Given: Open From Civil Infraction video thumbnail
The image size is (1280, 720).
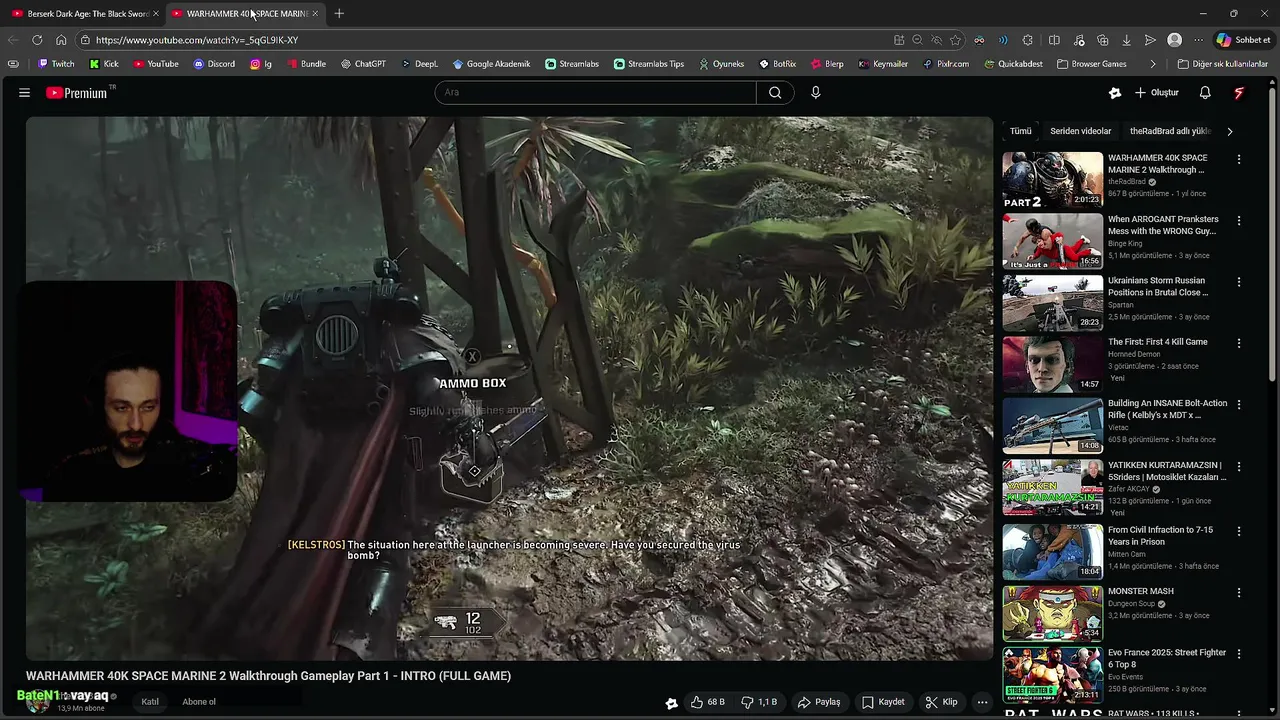Looking at the screenshot, I should [1053, 551].
